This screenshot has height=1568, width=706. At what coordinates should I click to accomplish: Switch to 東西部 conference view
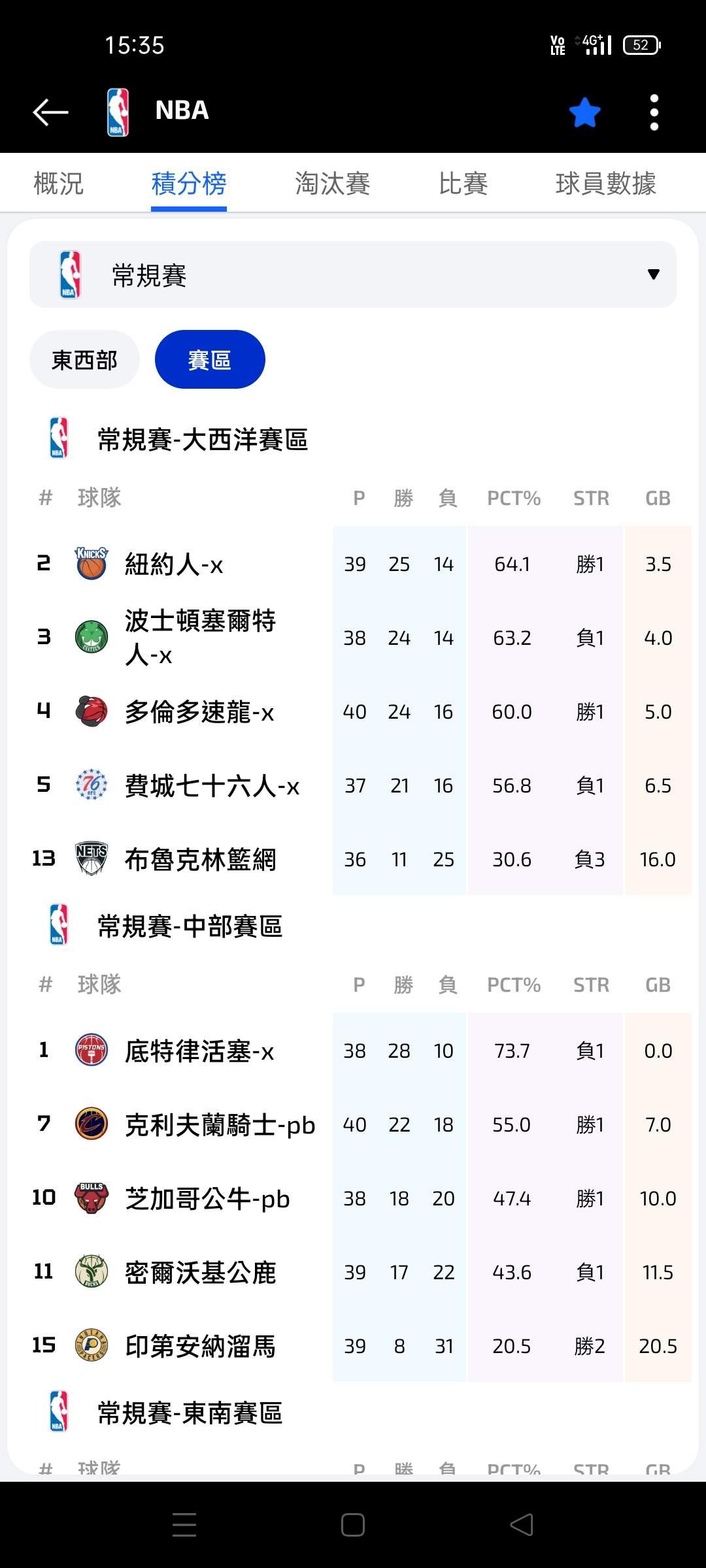84,359
